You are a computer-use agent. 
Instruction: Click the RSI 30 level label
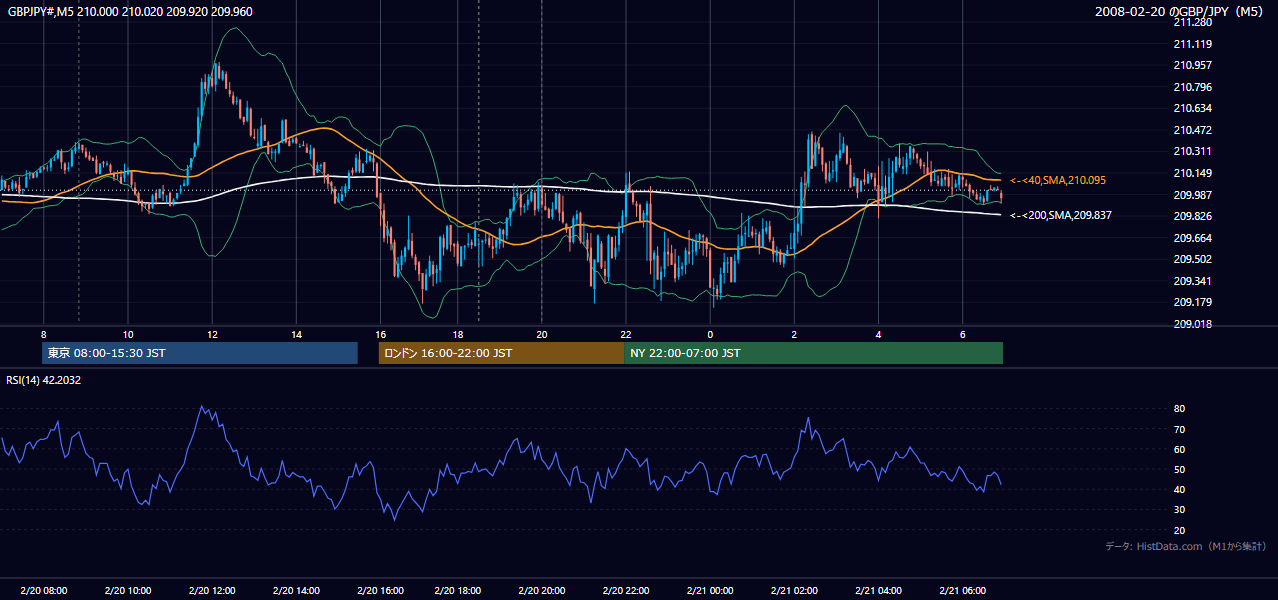point(1180,510)
